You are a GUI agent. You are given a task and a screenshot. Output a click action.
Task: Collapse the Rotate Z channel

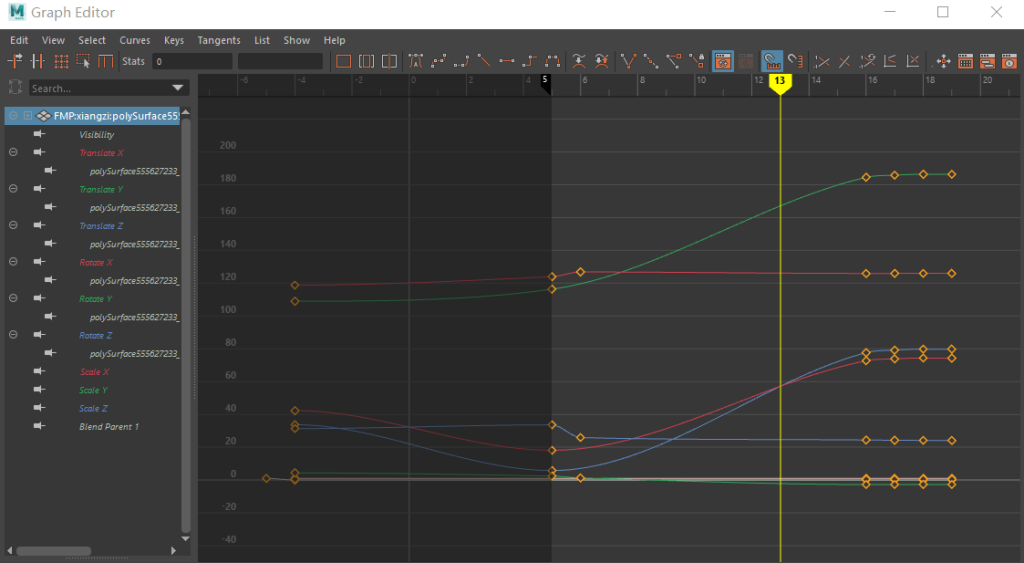(13, 335)
